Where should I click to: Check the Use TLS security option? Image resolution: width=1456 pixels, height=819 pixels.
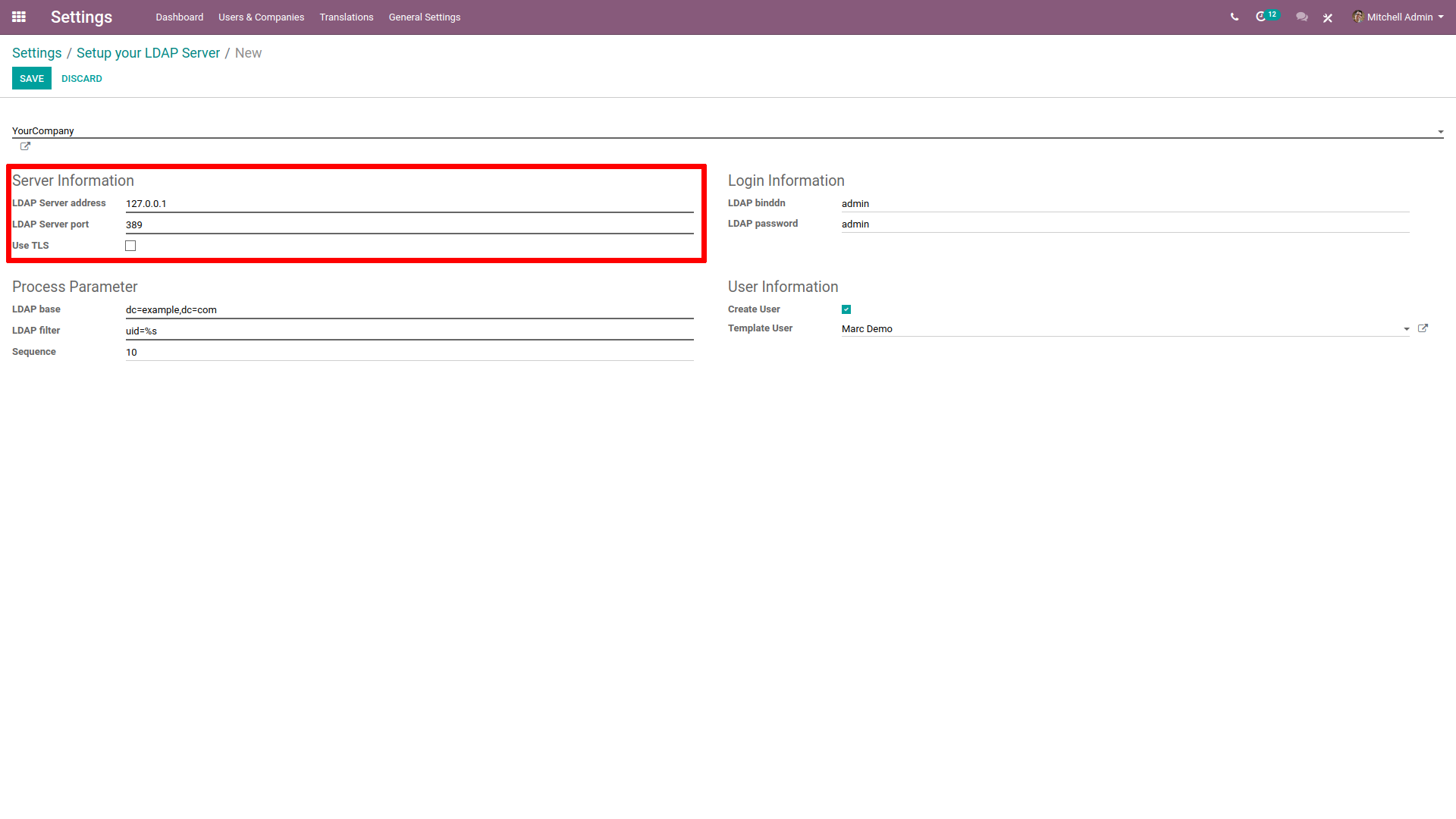pos(131,245)
